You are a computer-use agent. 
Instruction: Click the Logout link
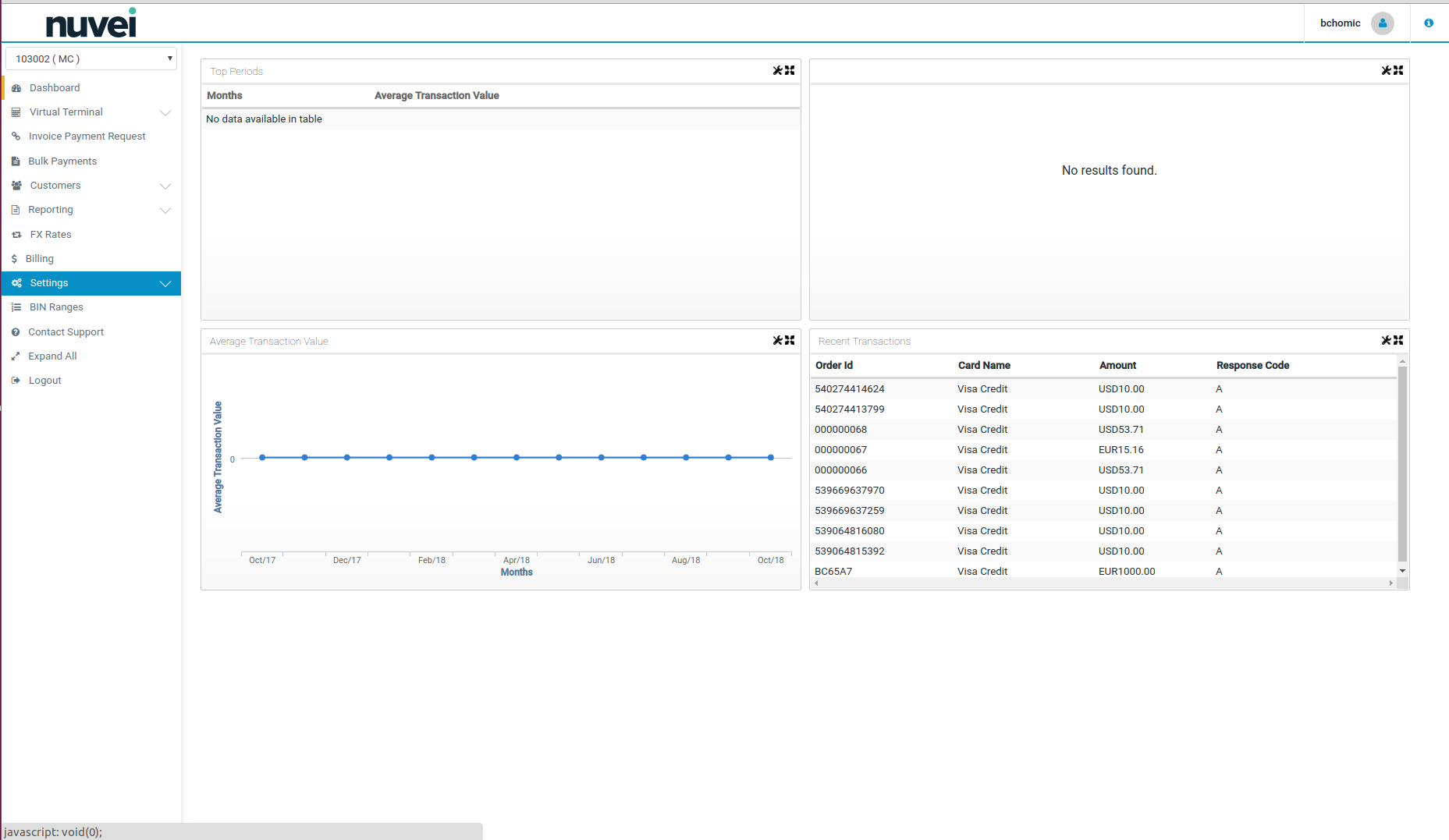[x=44, y=381]
